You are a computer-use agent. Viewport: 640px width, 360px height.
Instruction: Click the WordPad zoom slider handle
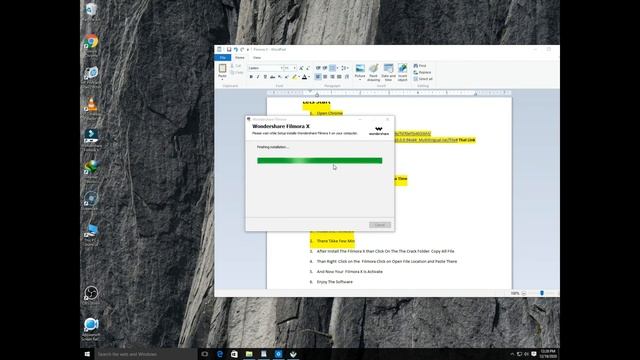click(542, 293)
